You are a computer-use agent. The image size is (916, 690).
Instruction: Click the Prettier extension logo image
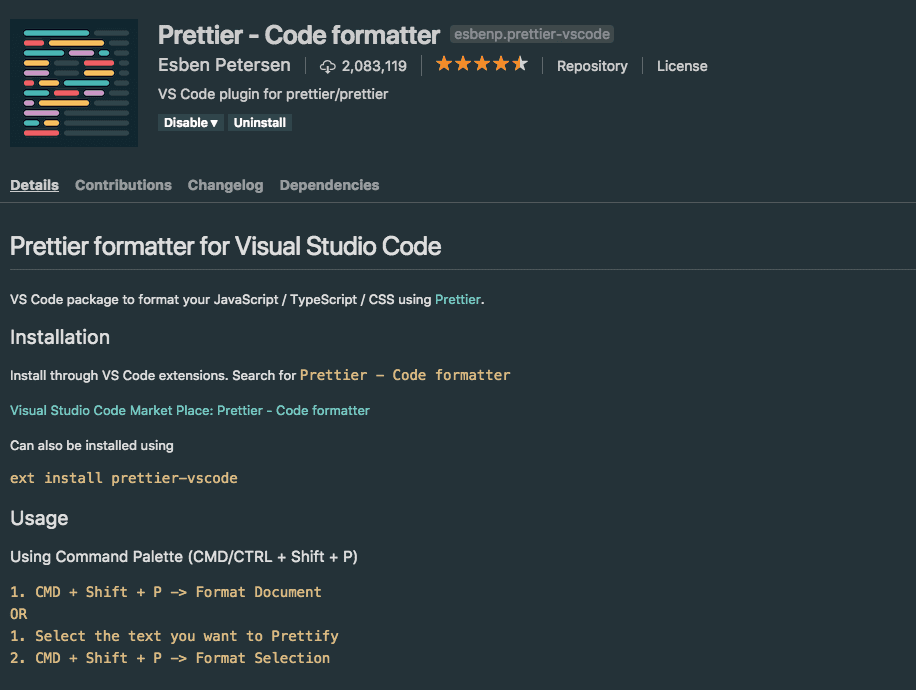coord(74,83)
